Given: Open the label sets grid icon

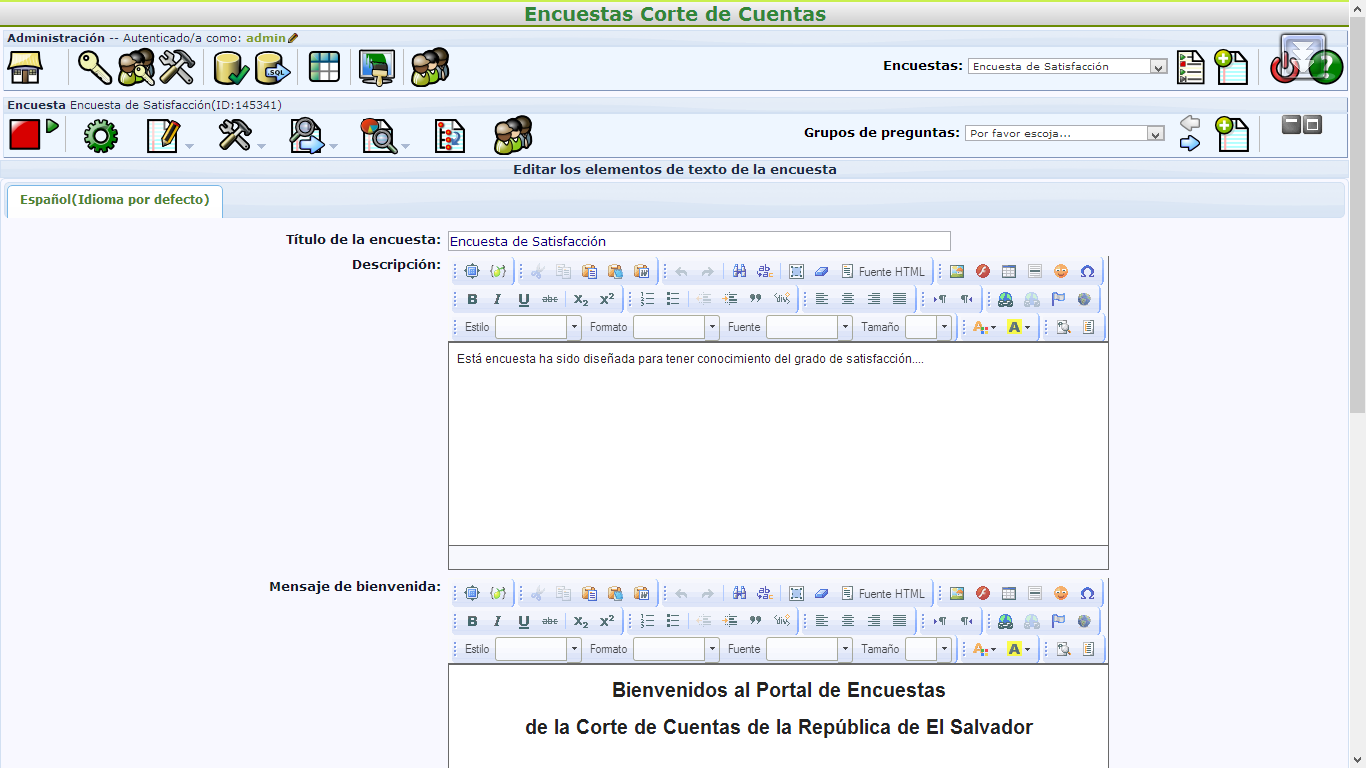Looking at the screenshot, I should [x=324, y=67].
